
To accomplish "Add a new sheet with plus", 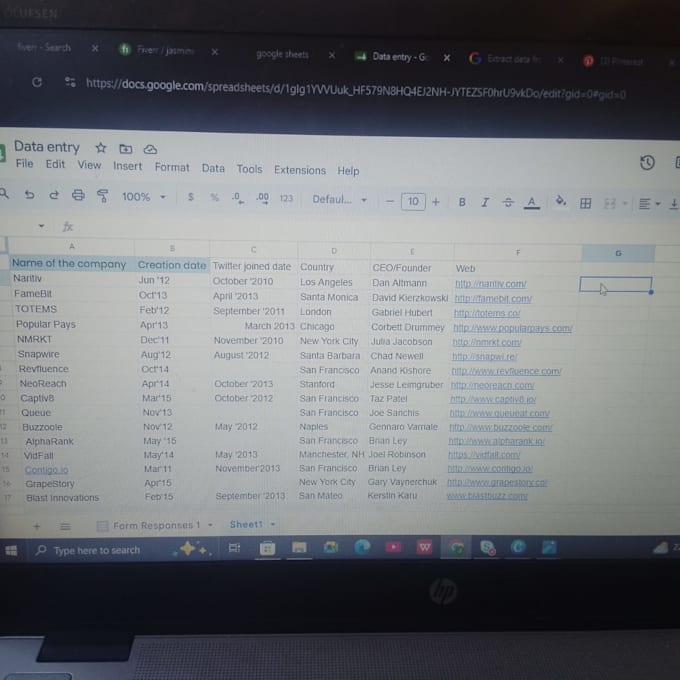I will [37, 526].
